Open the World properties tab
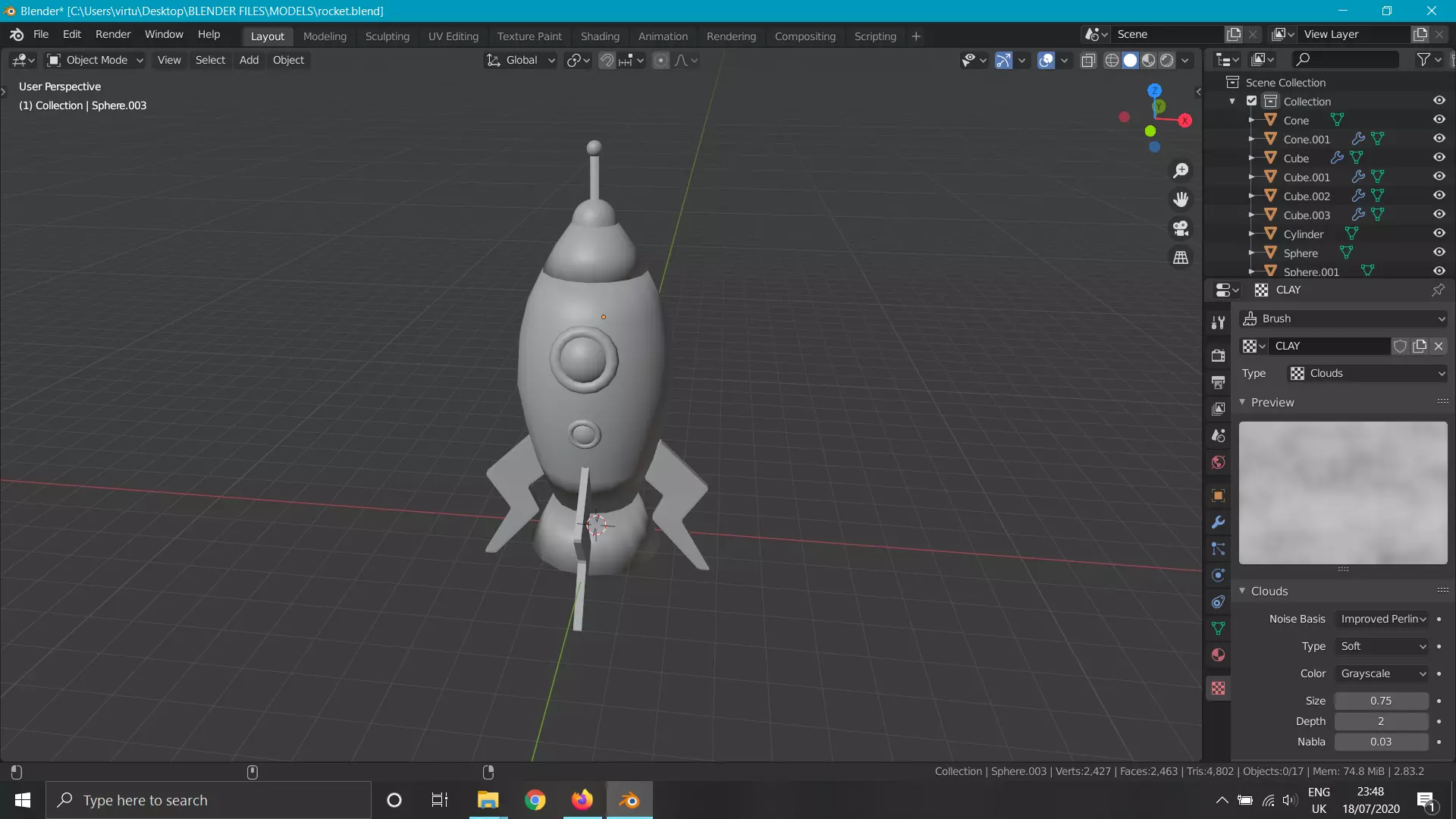This screenshot has width=1456, height=819. [1218, 463]
